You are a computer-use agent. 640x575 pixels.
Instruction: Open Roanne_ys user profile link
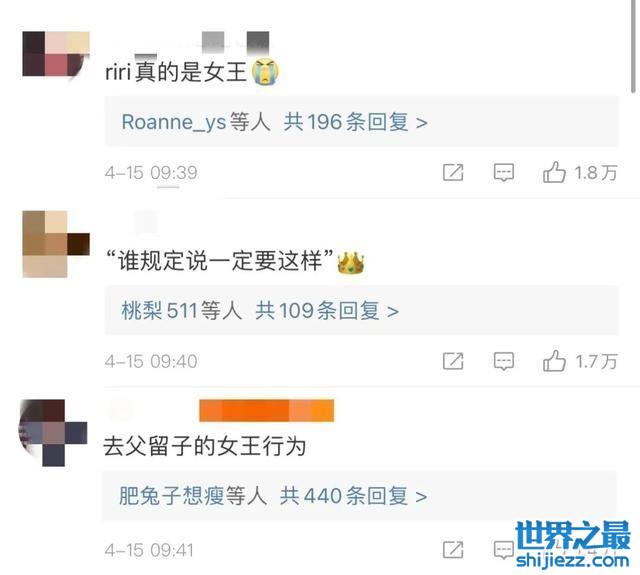click(x=174, y=122)
